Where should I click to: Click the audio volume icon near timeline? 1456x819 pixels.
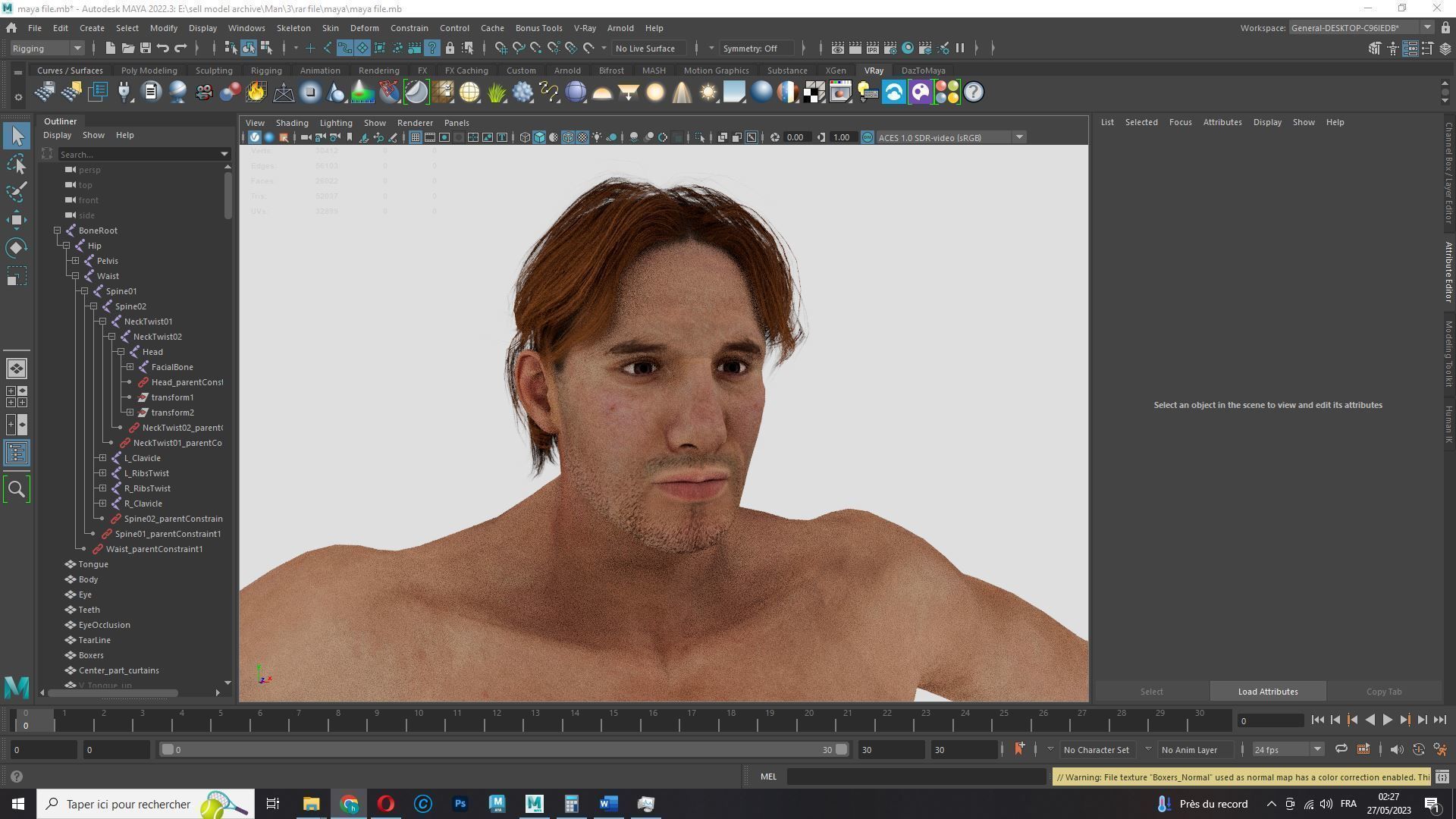coord(1396,749)
